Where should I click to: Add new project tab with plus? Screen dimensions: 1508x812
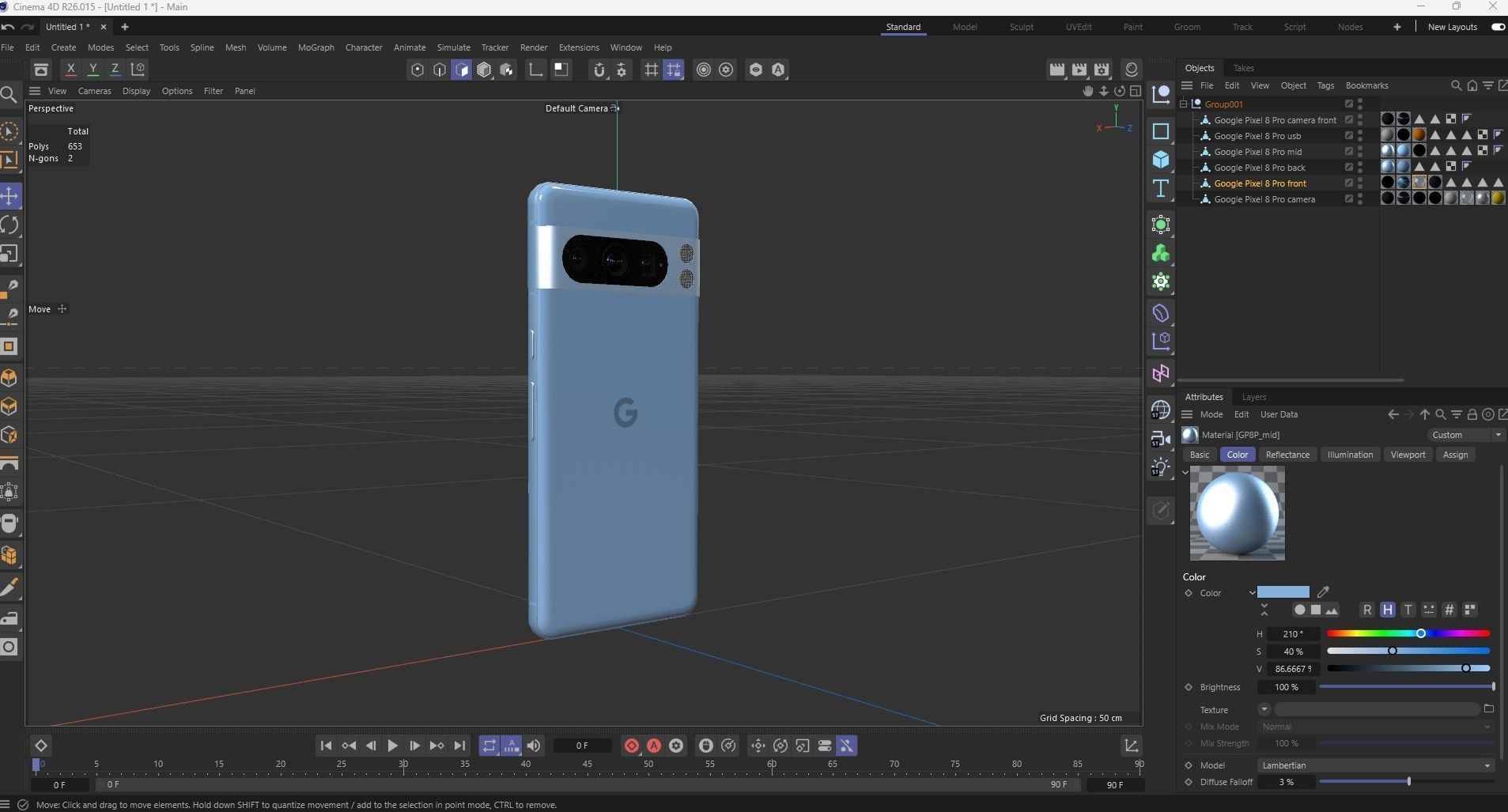click(x=124, y=27)
